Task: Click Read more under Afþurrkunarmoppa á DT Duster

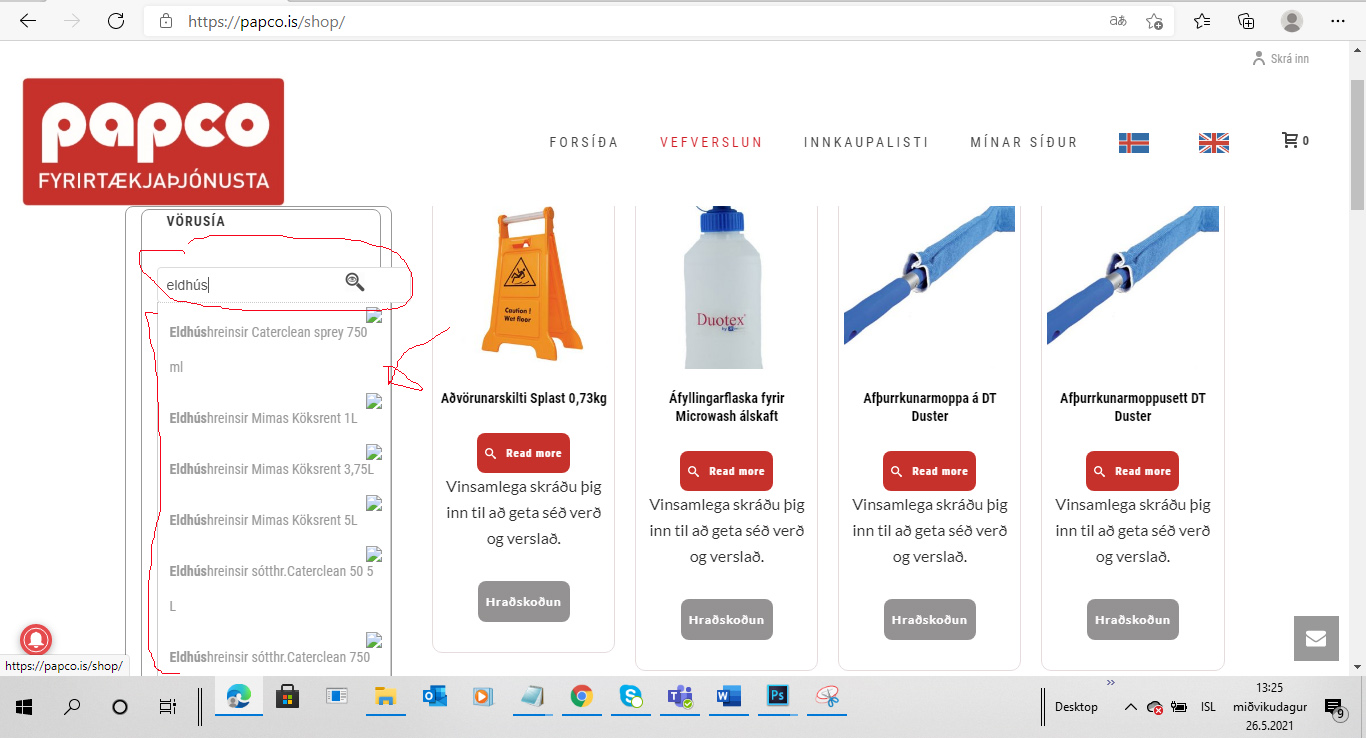Action: [929, 471]
